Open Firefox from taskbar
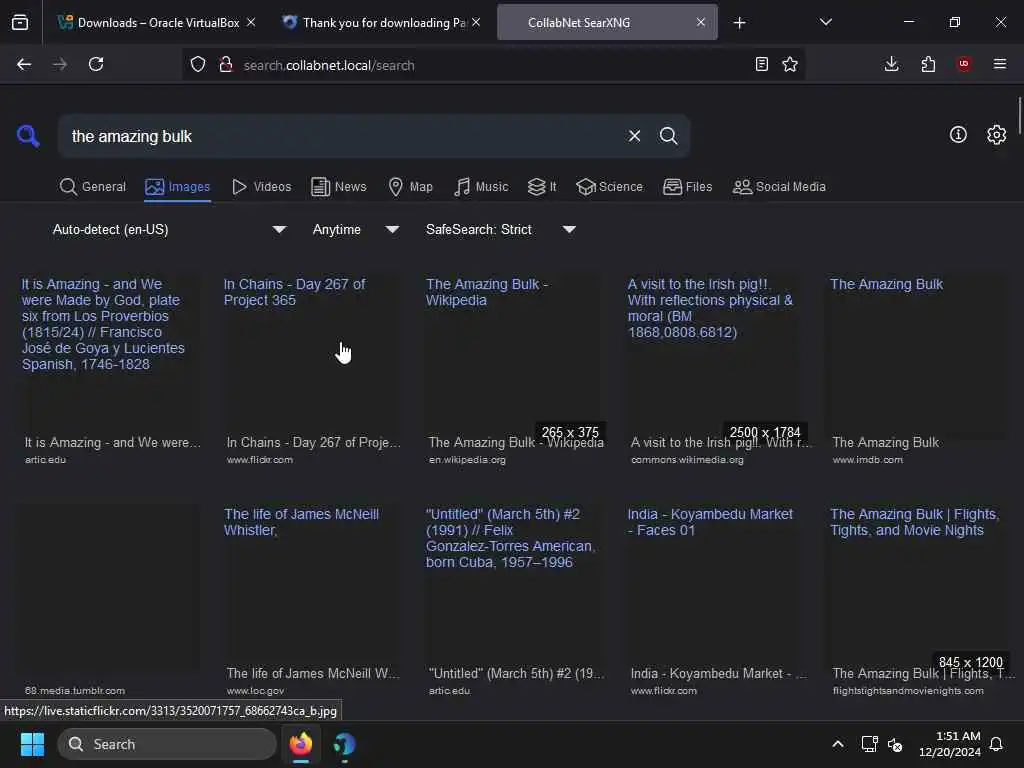The image size is (1024, 768). (x=301, y=744)
